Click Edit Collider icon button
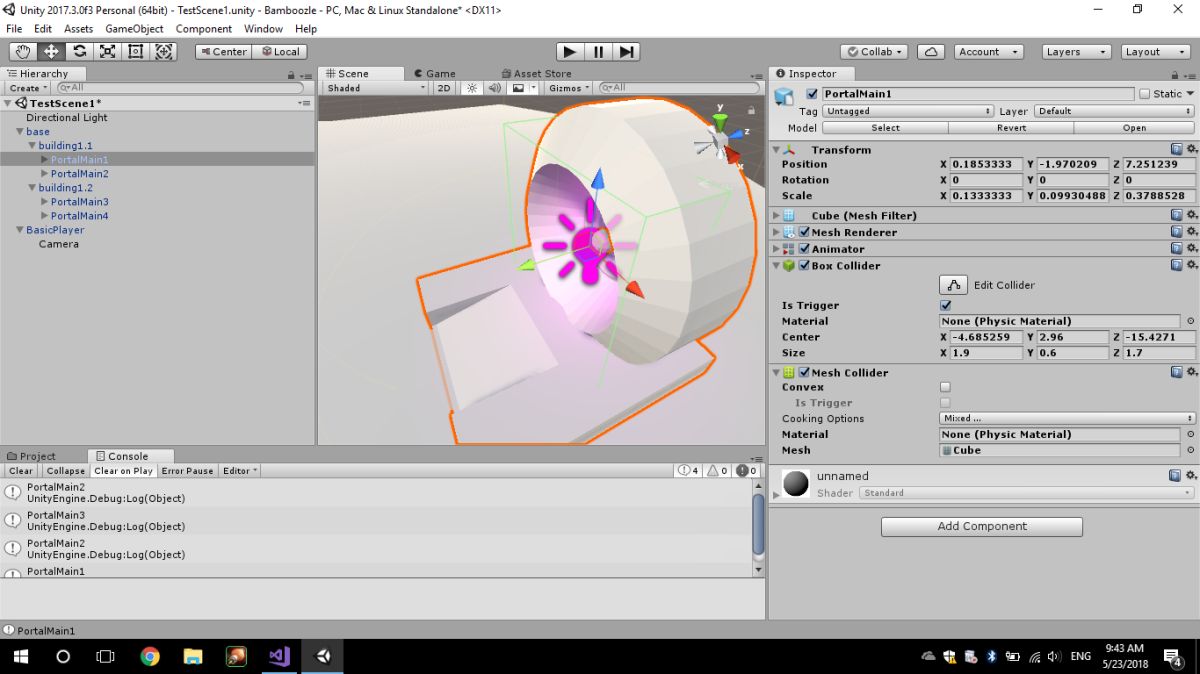This screenshot has width=1200, height=674. pyautogui.click(x=954, y=285)
